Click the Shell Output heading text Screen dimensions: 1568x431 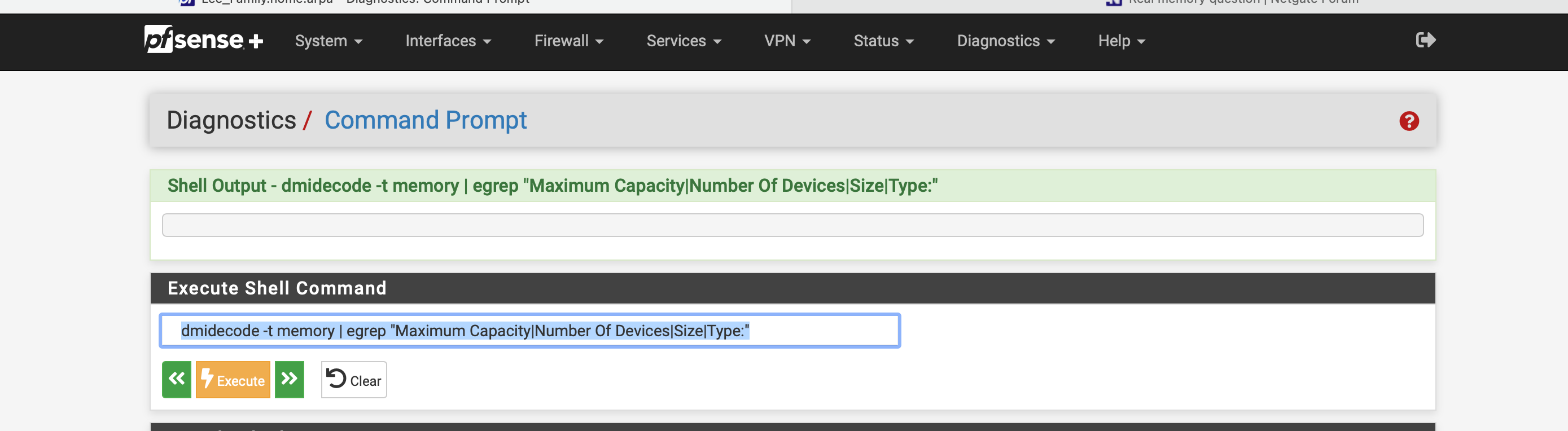tap(552, 185)
